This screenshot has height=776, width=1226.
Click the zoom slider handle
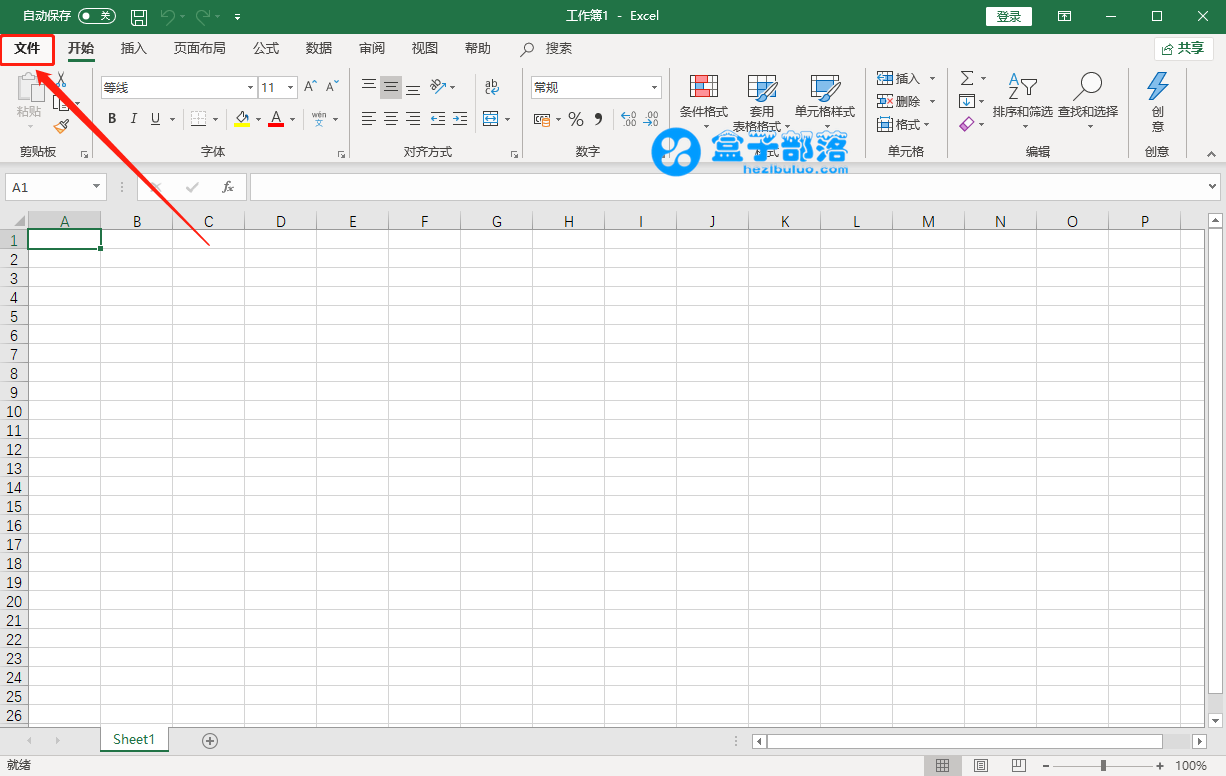coord(1103,766)
